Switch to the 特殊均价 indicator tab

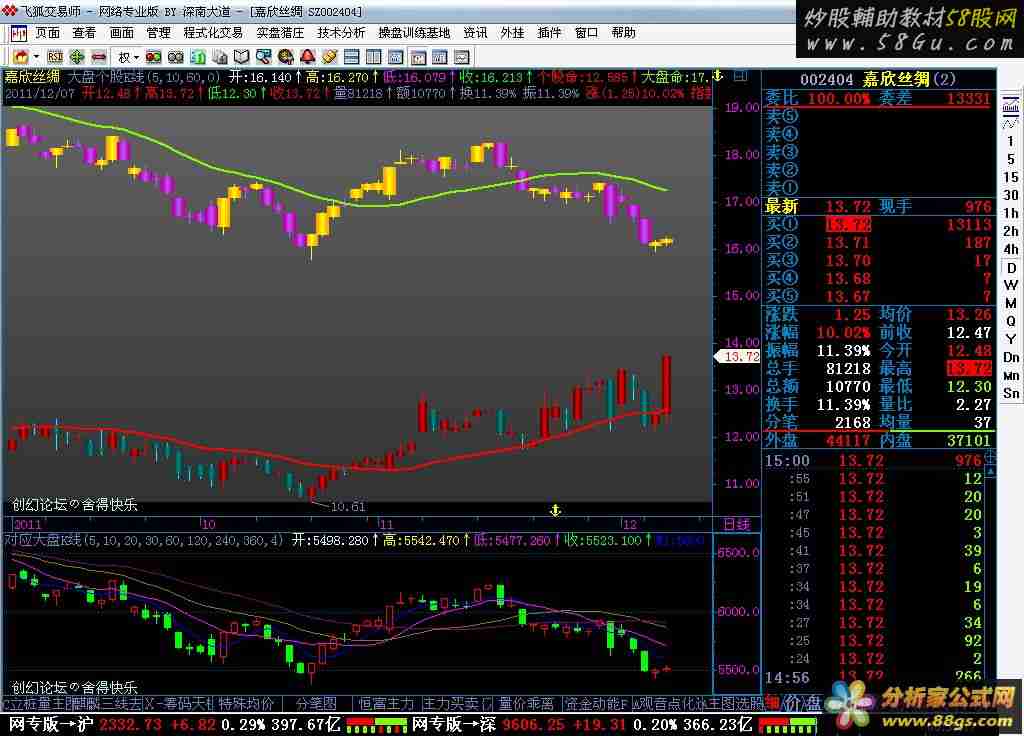246,704
